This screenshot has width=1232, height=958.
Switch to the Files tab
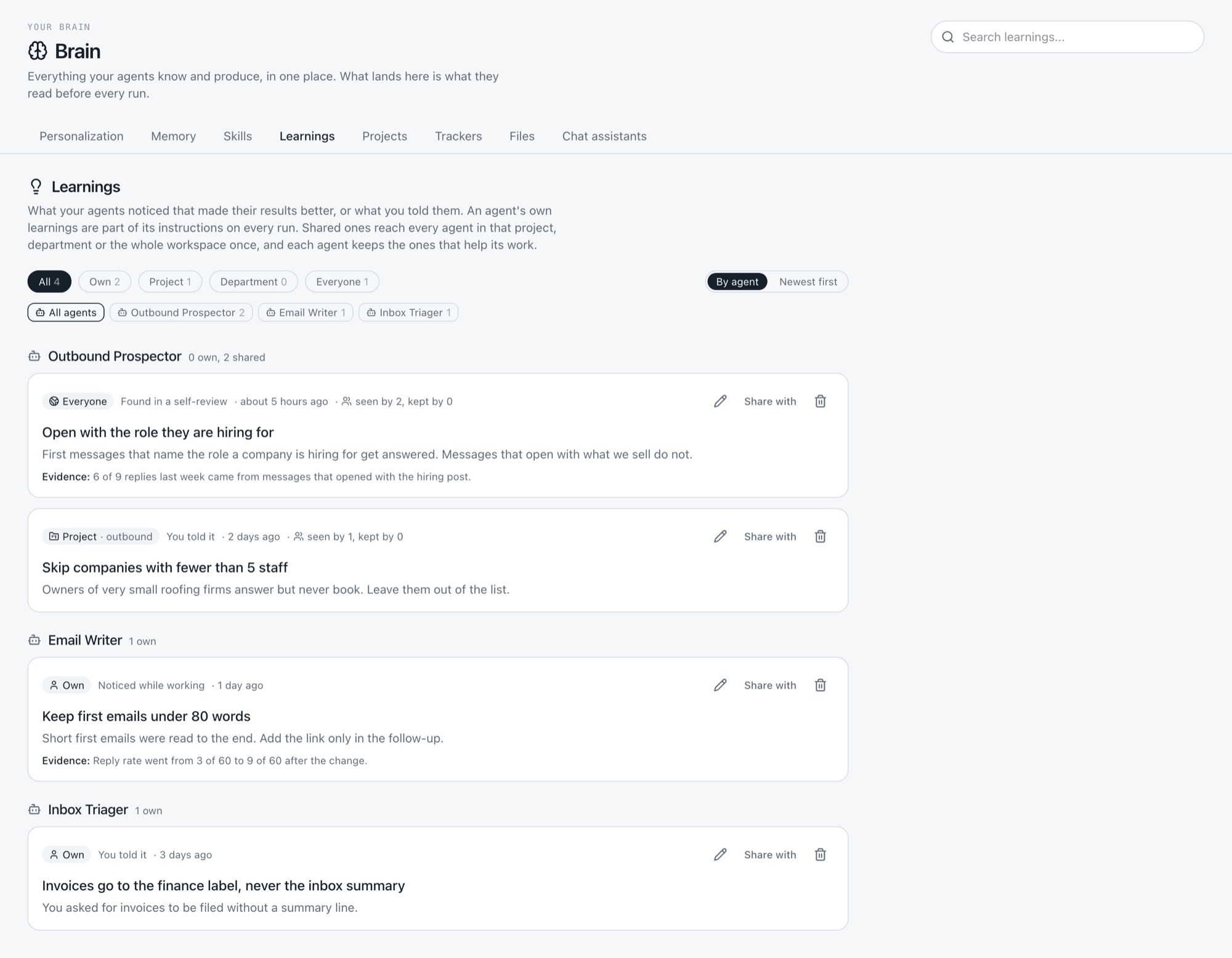(x=522, y=136)
